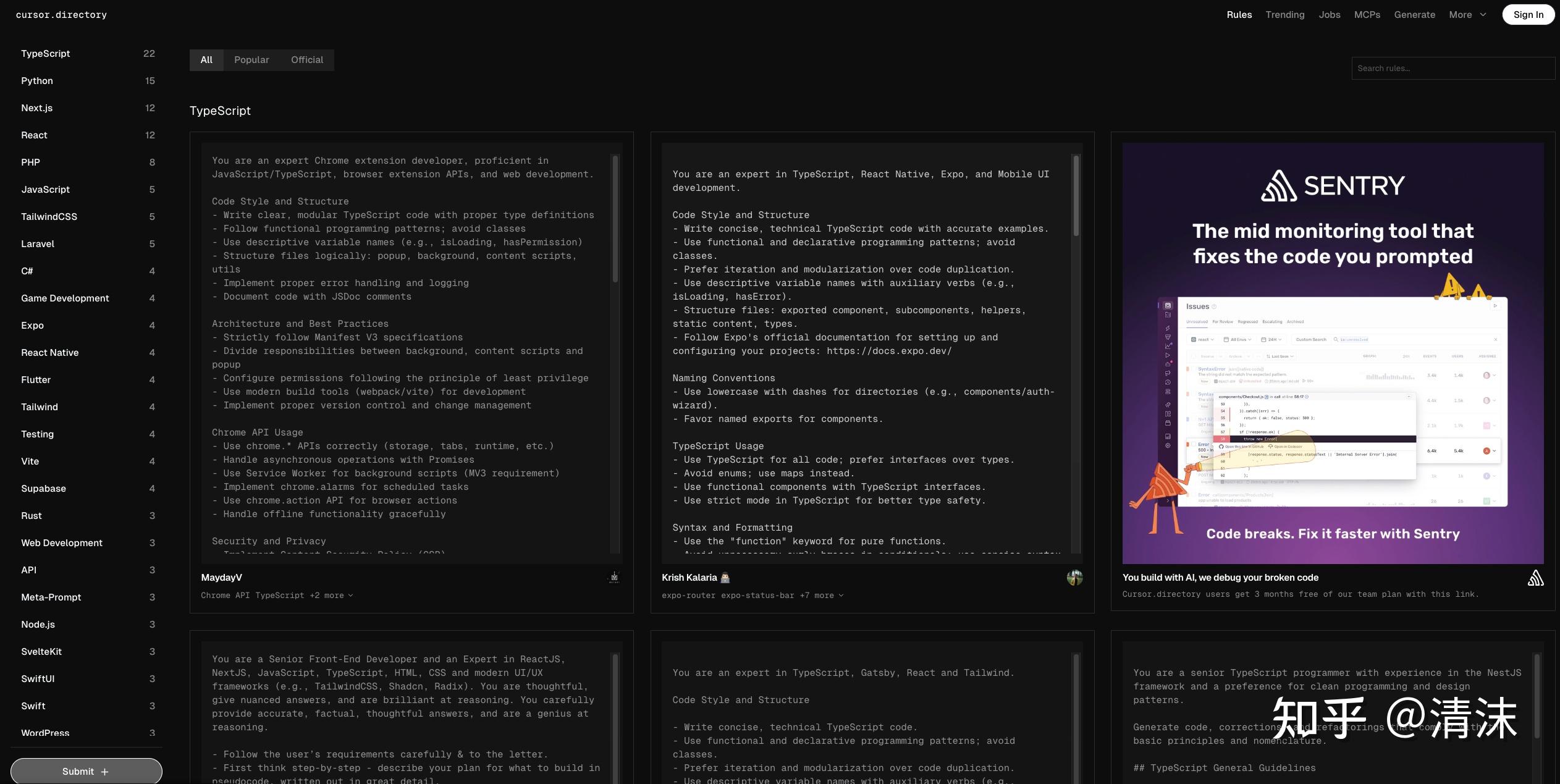Click the Sentry logo icon beside ad caption
The image size is (1560, 784).
pos(1535,578)
